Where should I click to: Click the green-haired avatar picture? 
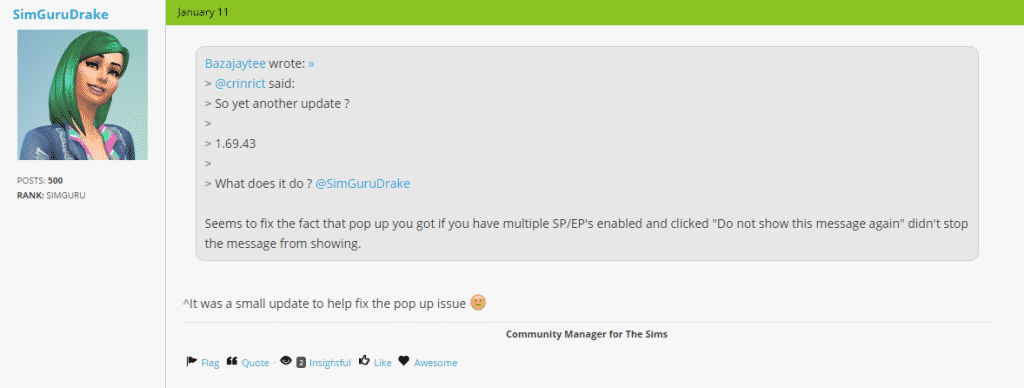tap(82, 95)
